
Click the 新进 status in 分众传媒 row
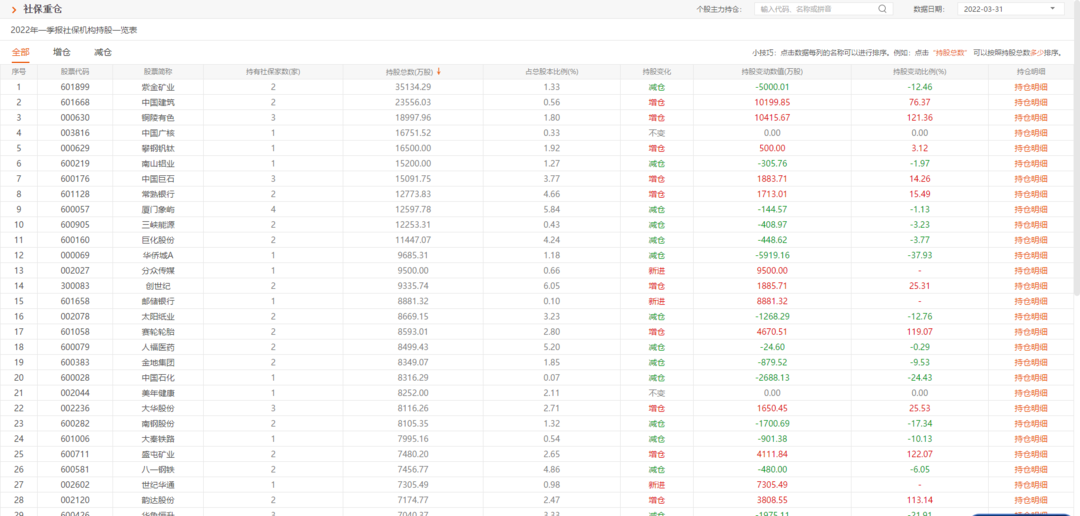coord(656,271)
